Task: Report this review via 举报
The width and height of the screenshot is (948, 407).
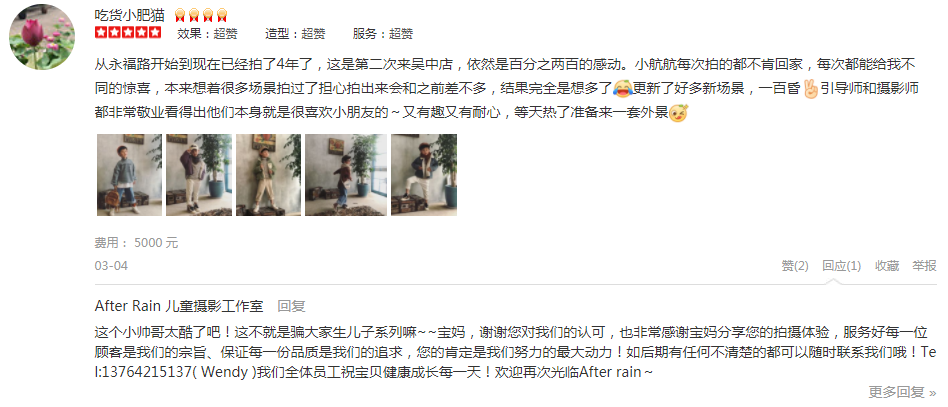Action: click(924, 265)
